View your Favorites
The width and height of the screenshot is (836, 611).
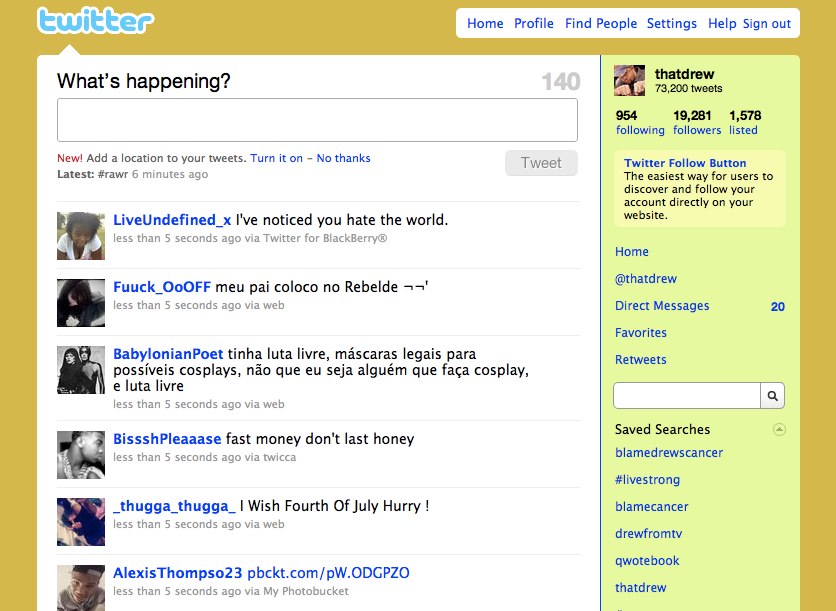pos(640,332)
